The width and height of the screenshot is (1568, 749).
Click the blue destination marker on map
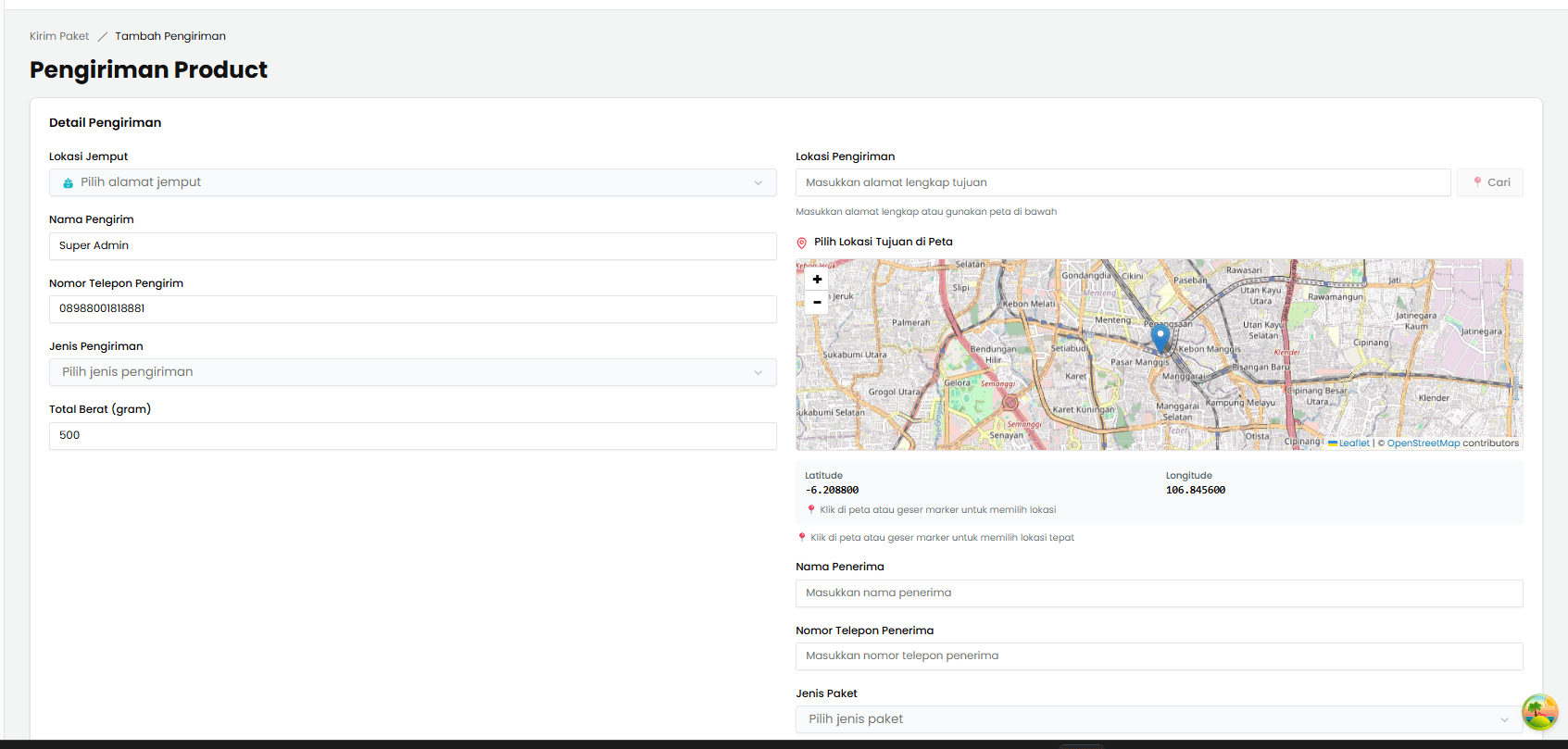(x=1160, y=339)
